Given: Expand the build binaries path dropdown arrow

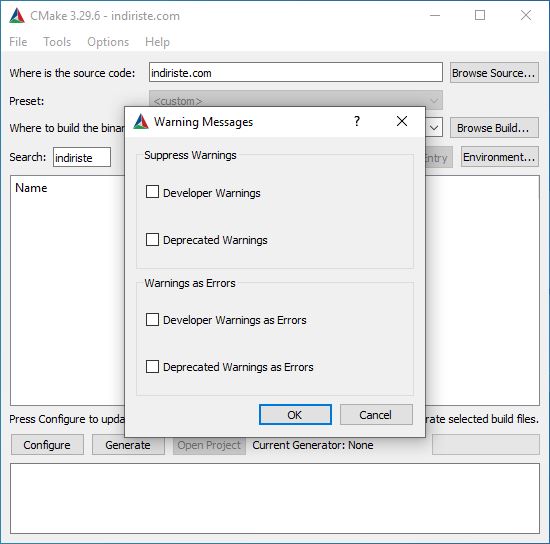Looking at the screenshot, I should pos(434,128).
